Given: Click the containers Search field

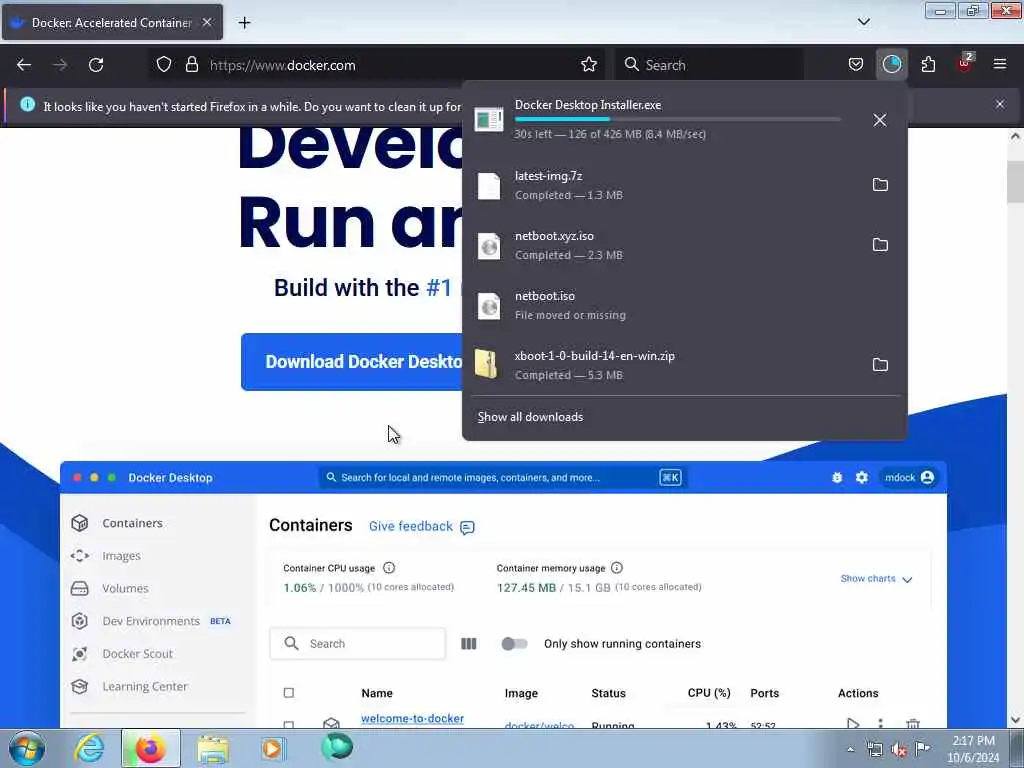Looking at the screenshot, I should (x=358, y=644).
